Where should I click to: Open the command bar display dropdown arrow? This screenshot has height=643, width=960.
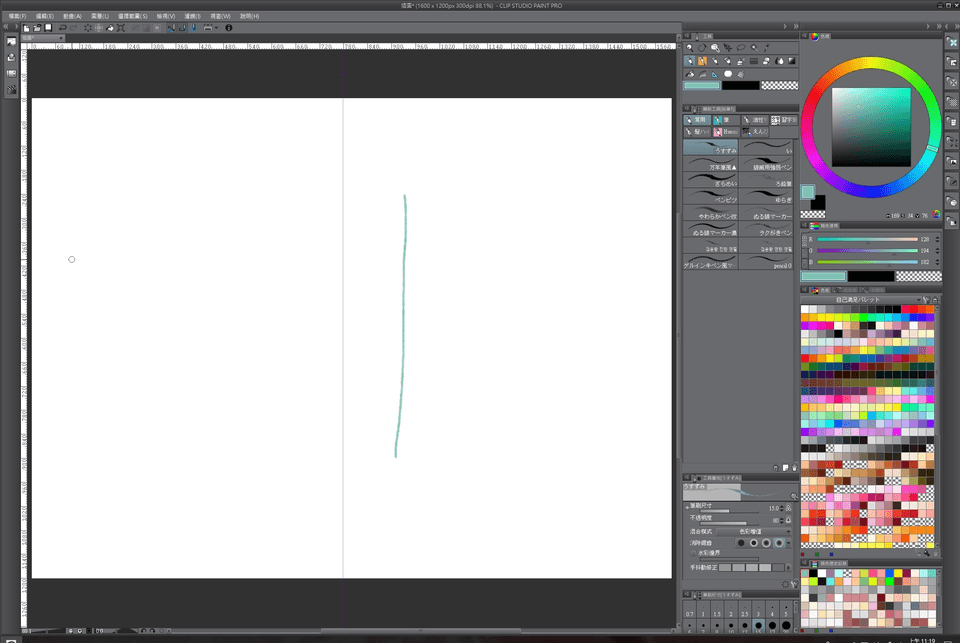(x=217, y=28)
